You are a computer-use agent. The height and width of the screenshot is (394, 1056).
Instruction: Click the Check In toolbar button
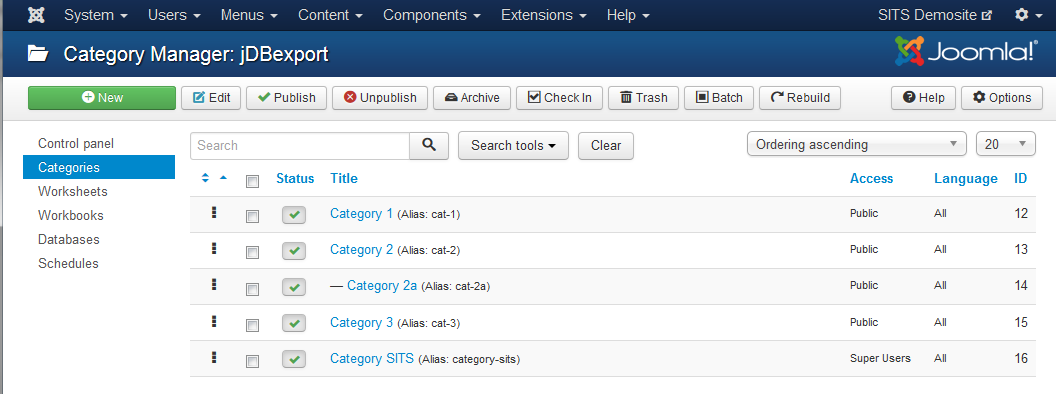click(x=559, y=98)
